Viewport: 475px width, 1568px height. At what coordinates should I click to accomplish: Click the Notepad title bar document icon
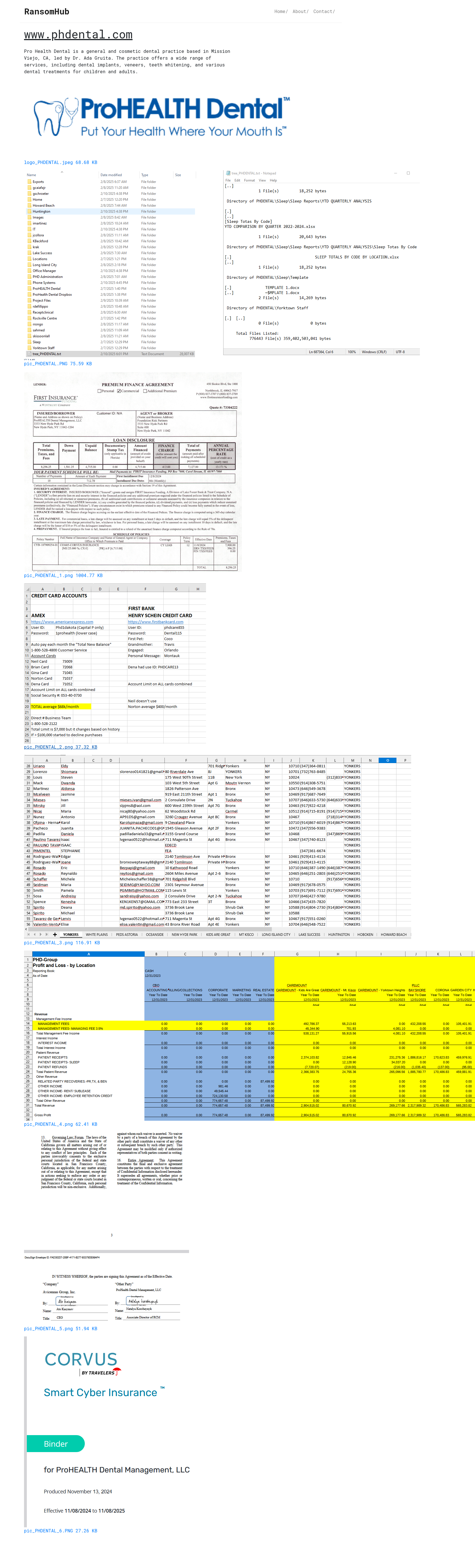[x=228, y=173]
